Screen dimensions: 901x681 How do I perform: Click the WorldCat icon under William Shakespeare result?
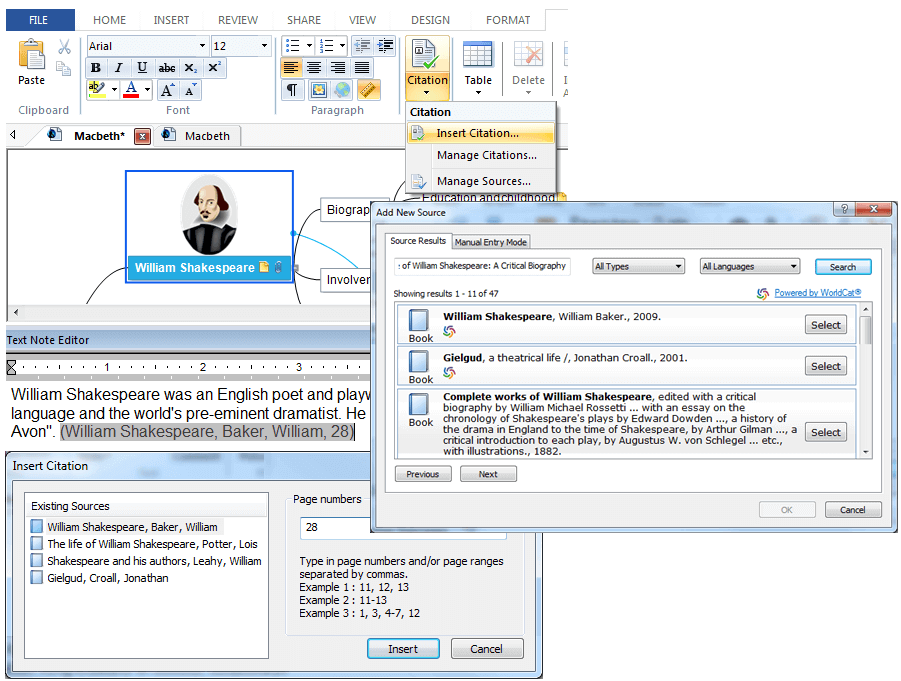pos(449,331)
